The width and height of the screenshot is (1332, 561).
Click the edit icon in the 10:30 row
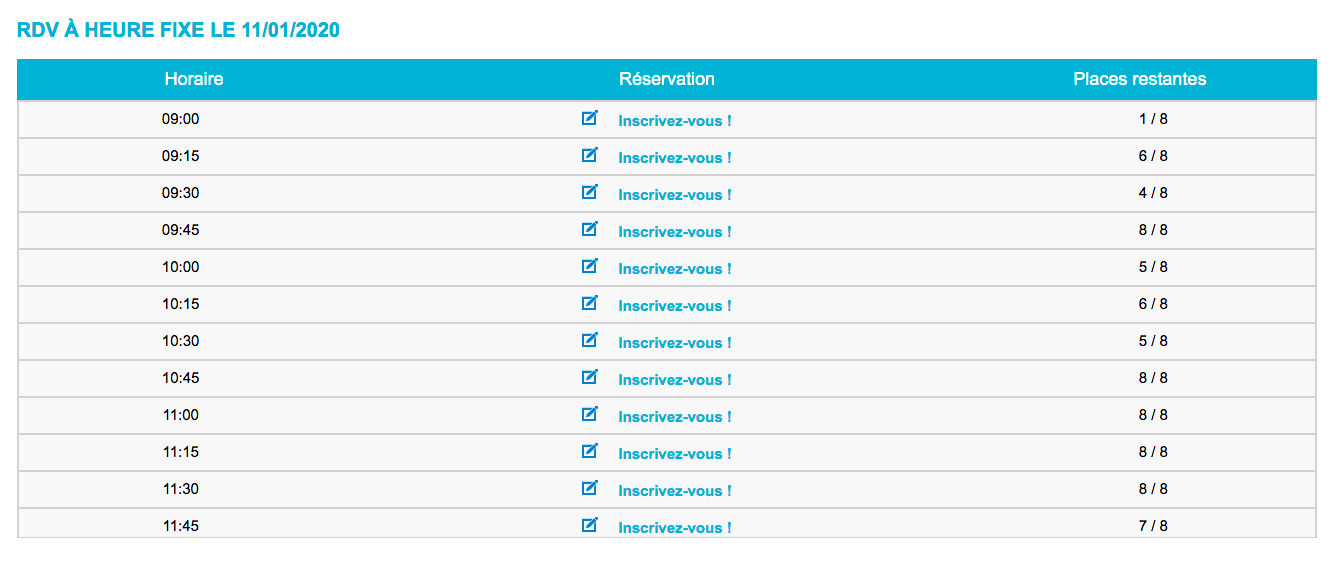click(x=590, y=340)
